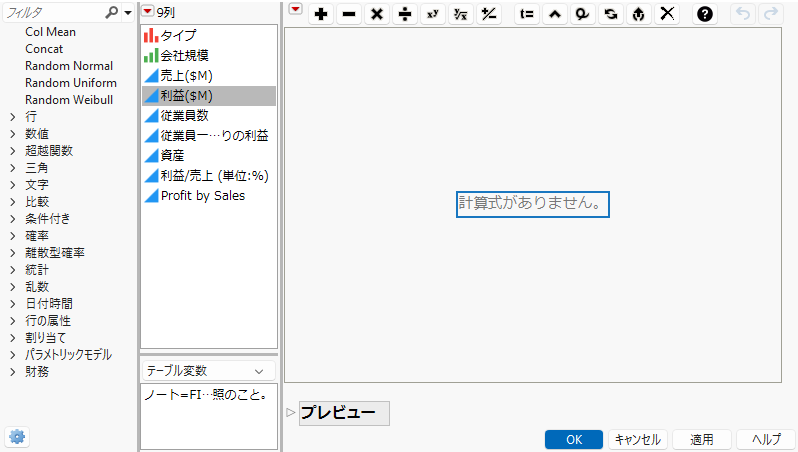
Task: Click the root operator button
Action: tap(461, 14)
